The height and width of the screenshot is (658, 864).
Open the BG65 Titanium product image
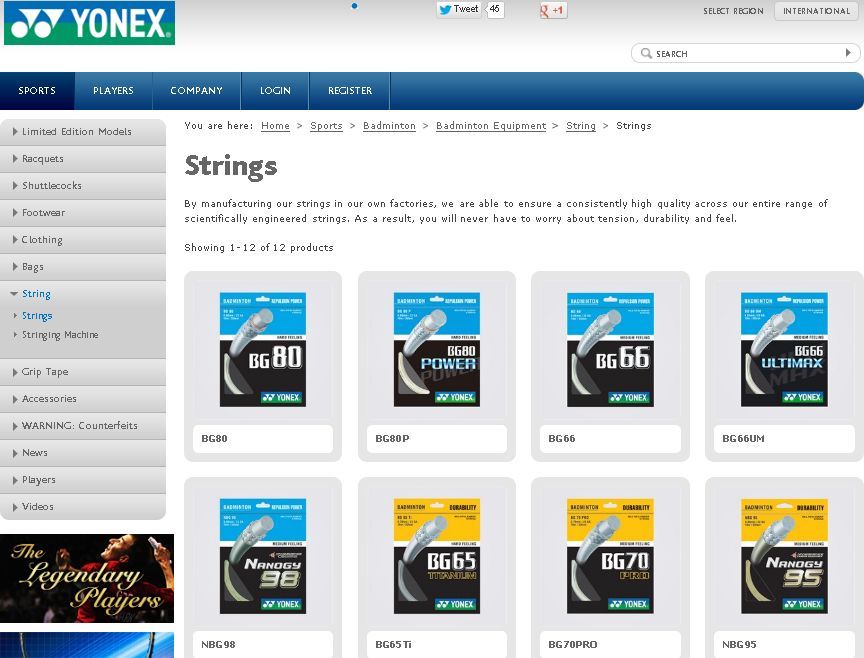coord(436,555)
